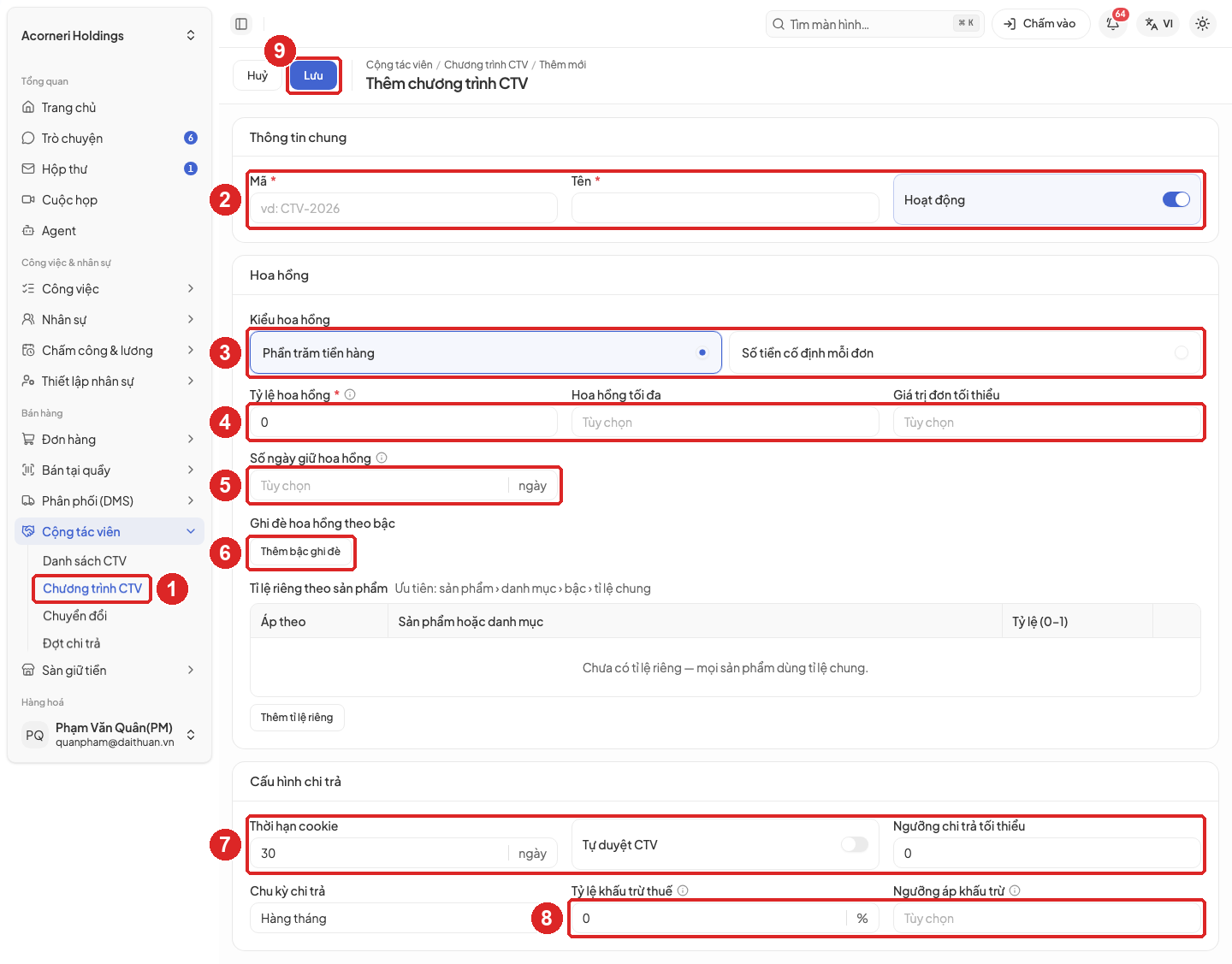Click the Chấm vào button
Image resolution: width=1232 pixels, height=964 pixels.
[x=1040, y=24]
